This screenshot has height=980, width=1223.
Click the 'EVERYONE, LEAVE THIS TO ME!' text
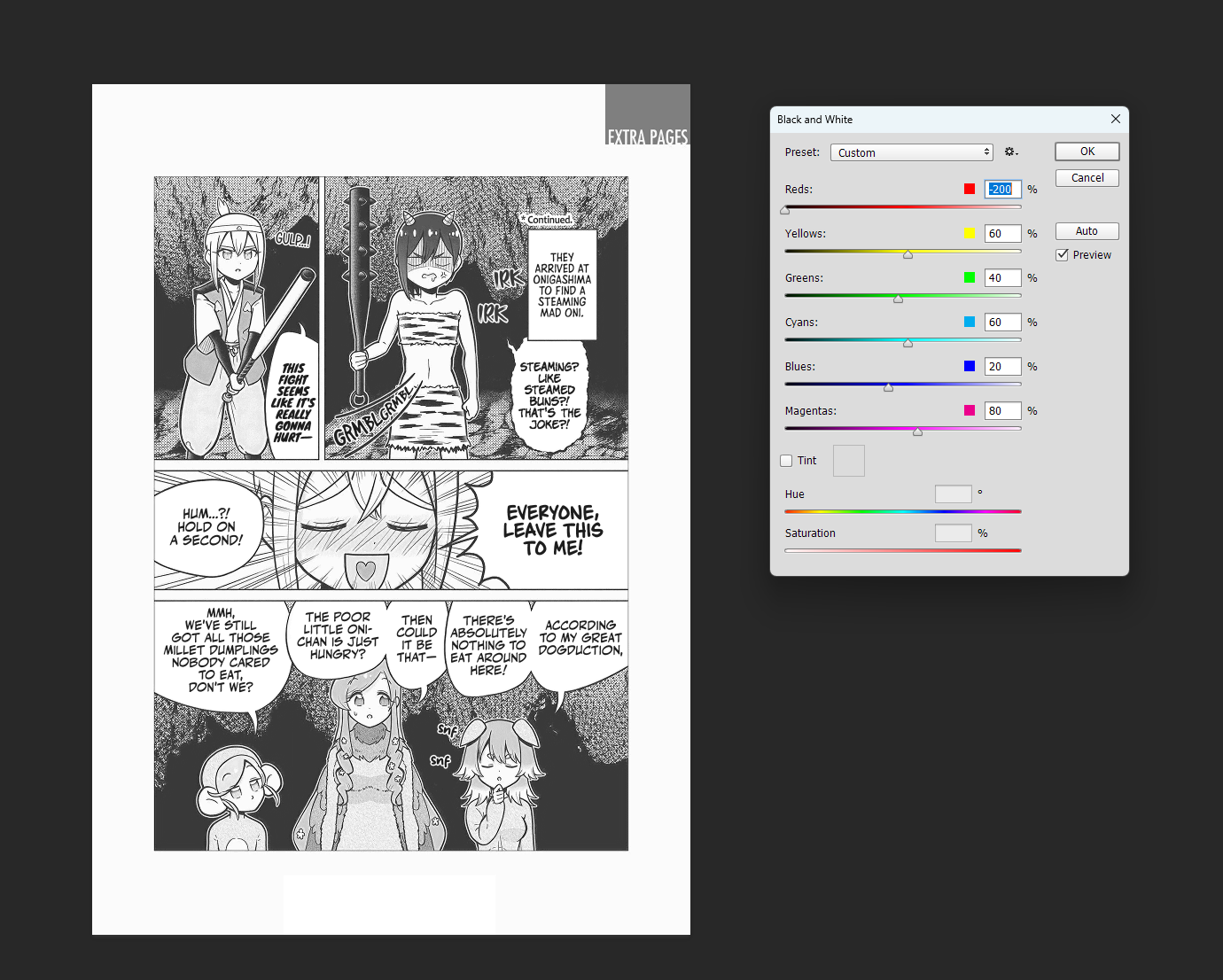553,530
